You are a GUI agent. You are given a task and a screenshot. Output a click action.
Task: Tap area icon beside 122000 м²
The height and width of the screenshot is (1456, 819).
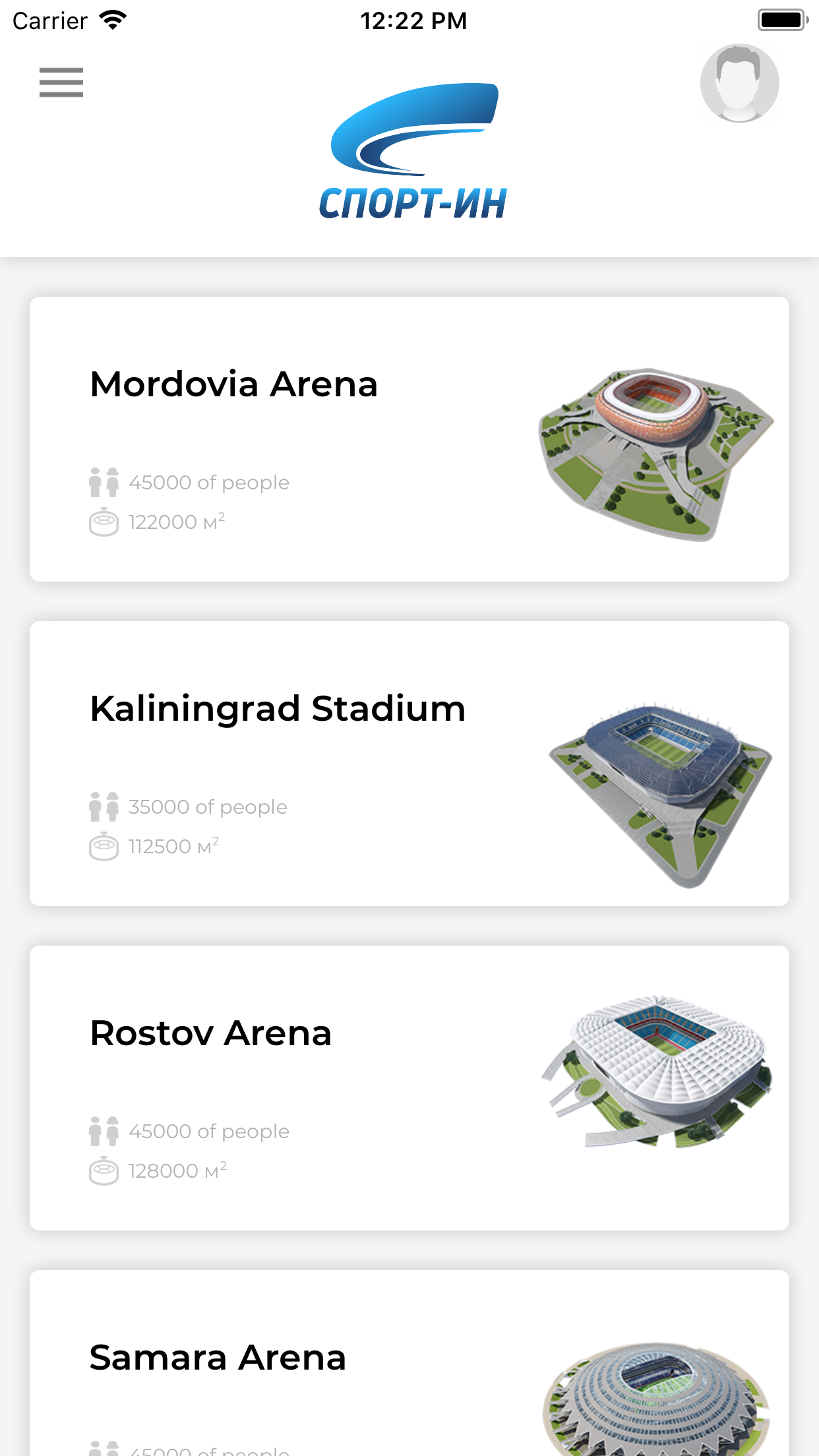click(x=104, y=522)
